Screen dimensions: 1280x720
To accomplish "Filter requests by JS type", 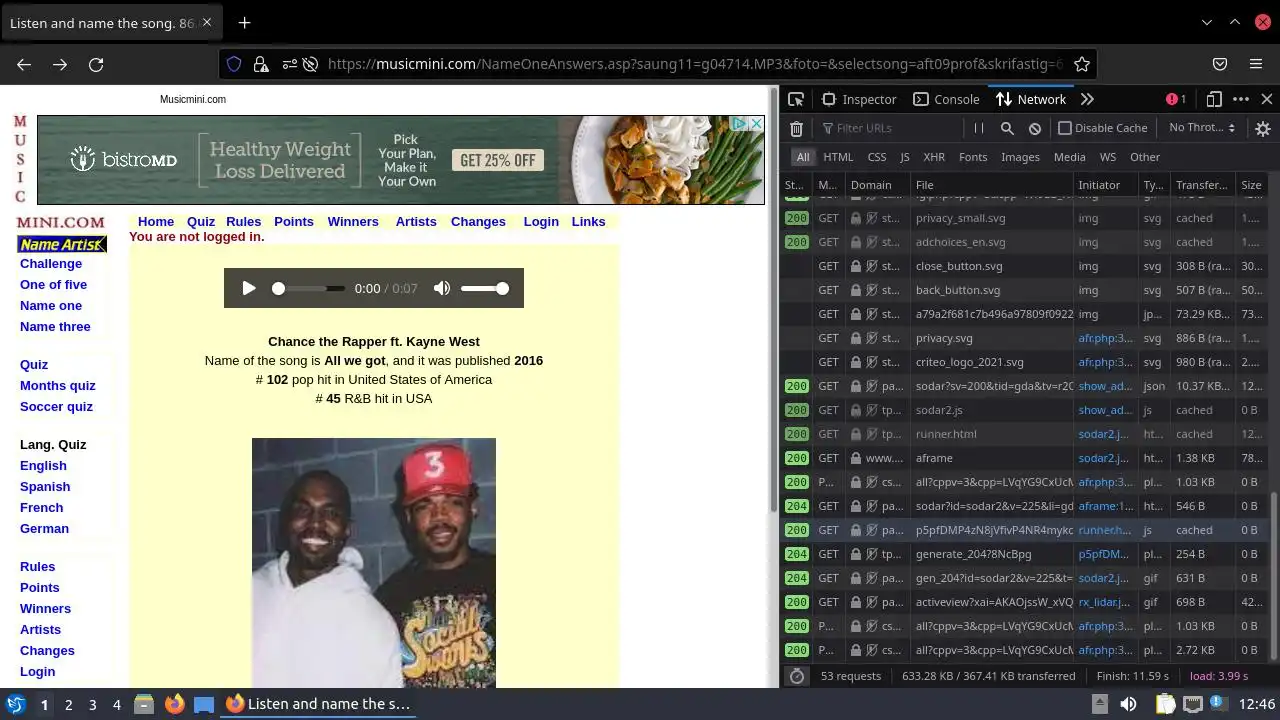I will [x=905, y=157].
